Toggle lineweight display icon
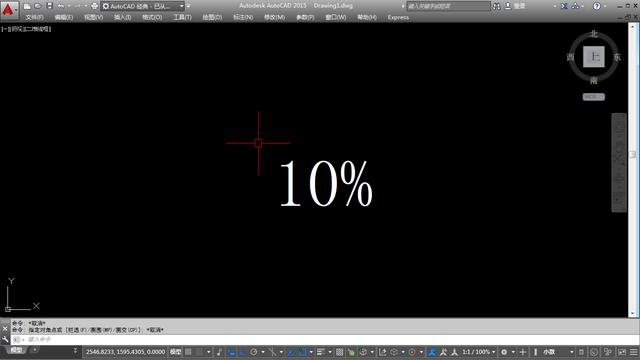This screenshot has height=360, width=640. click(x=321, y=352)
